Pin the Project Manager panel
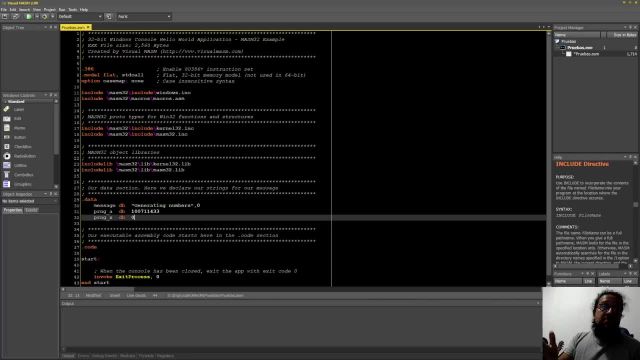 coord(630,27)
